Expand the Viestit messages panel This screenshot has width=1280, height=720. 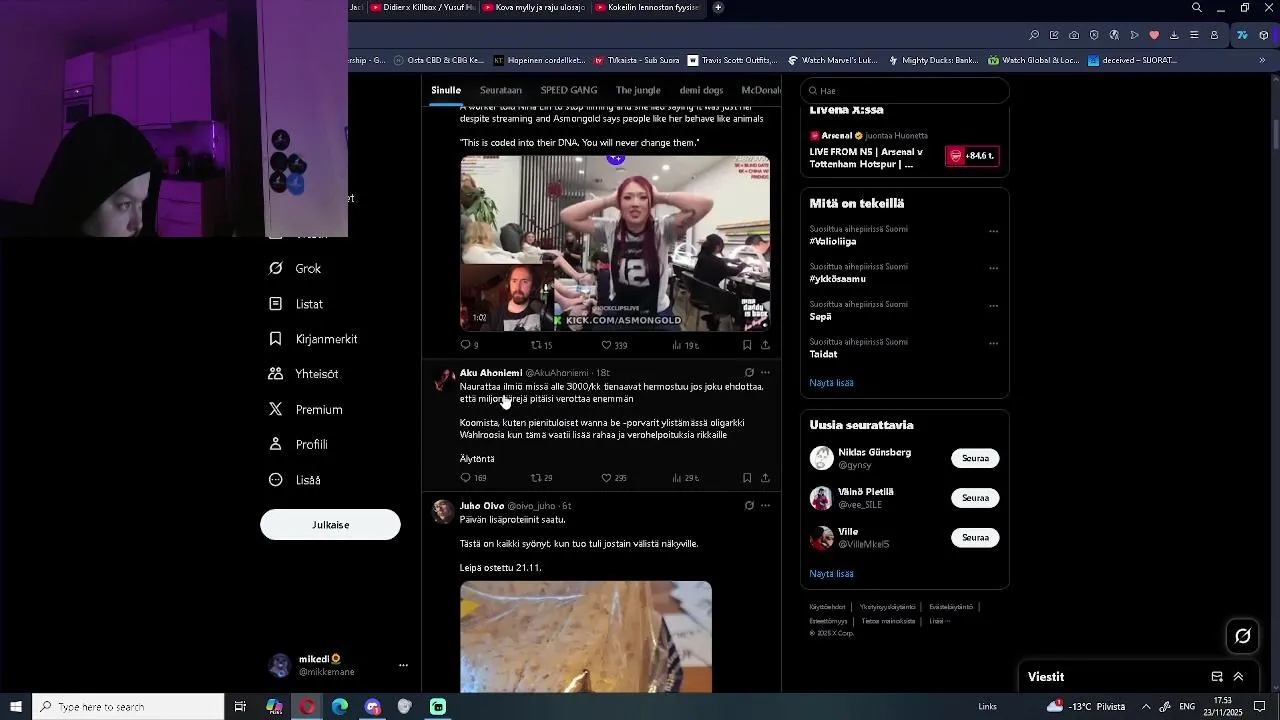pyautogui.click(x=1238, y=677)
